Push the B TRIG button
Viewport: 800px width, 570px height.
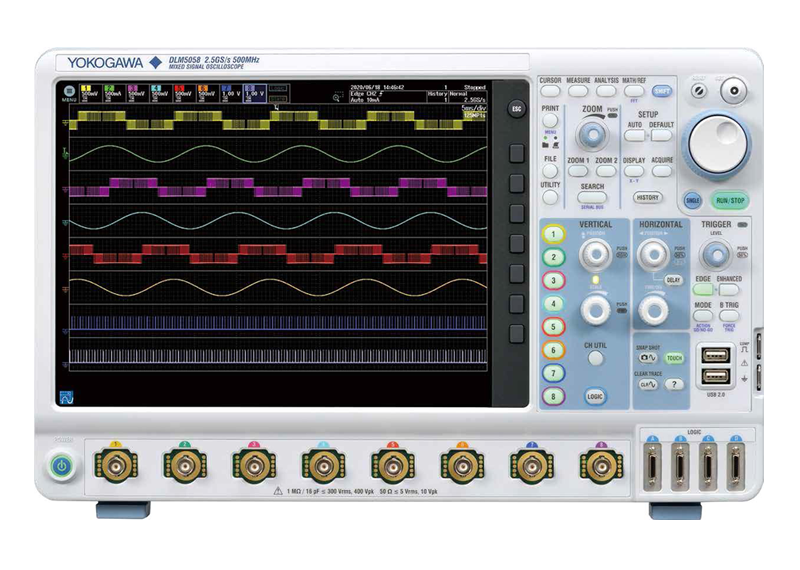(x=729, y=316)
